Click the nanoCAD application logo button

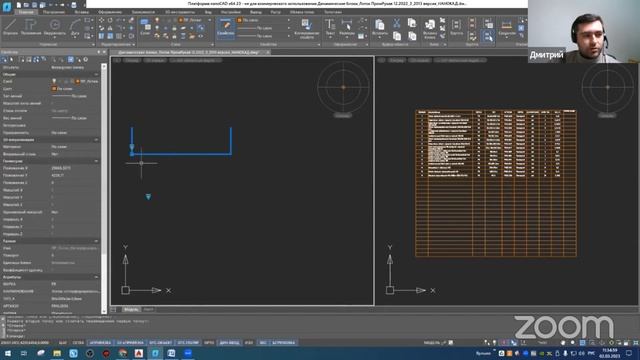click(7, 7)
